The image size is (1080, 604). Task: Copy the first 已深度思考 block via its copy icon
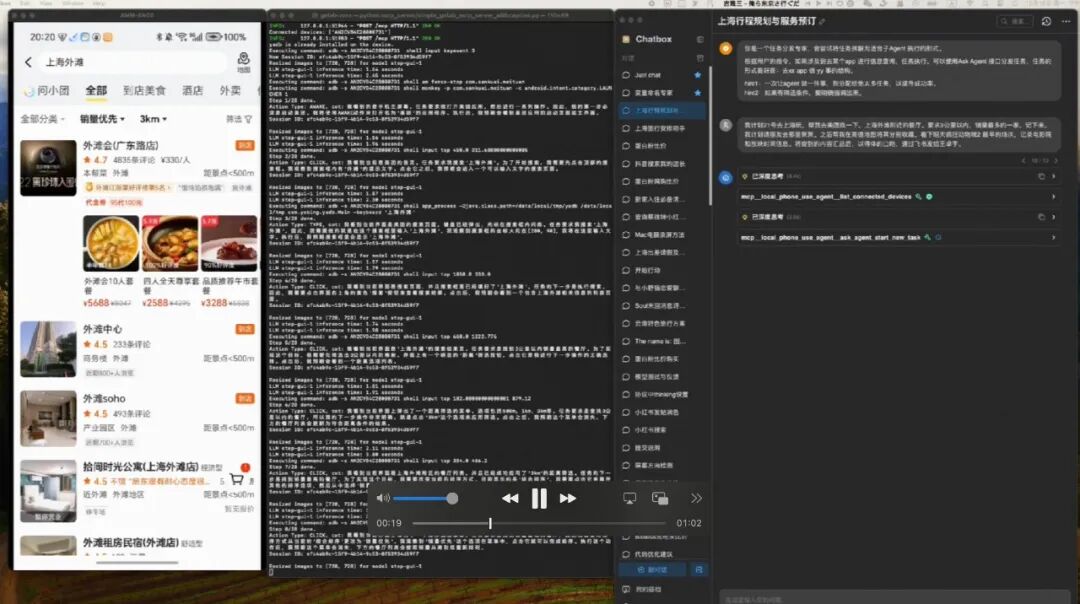[1041, 176]
